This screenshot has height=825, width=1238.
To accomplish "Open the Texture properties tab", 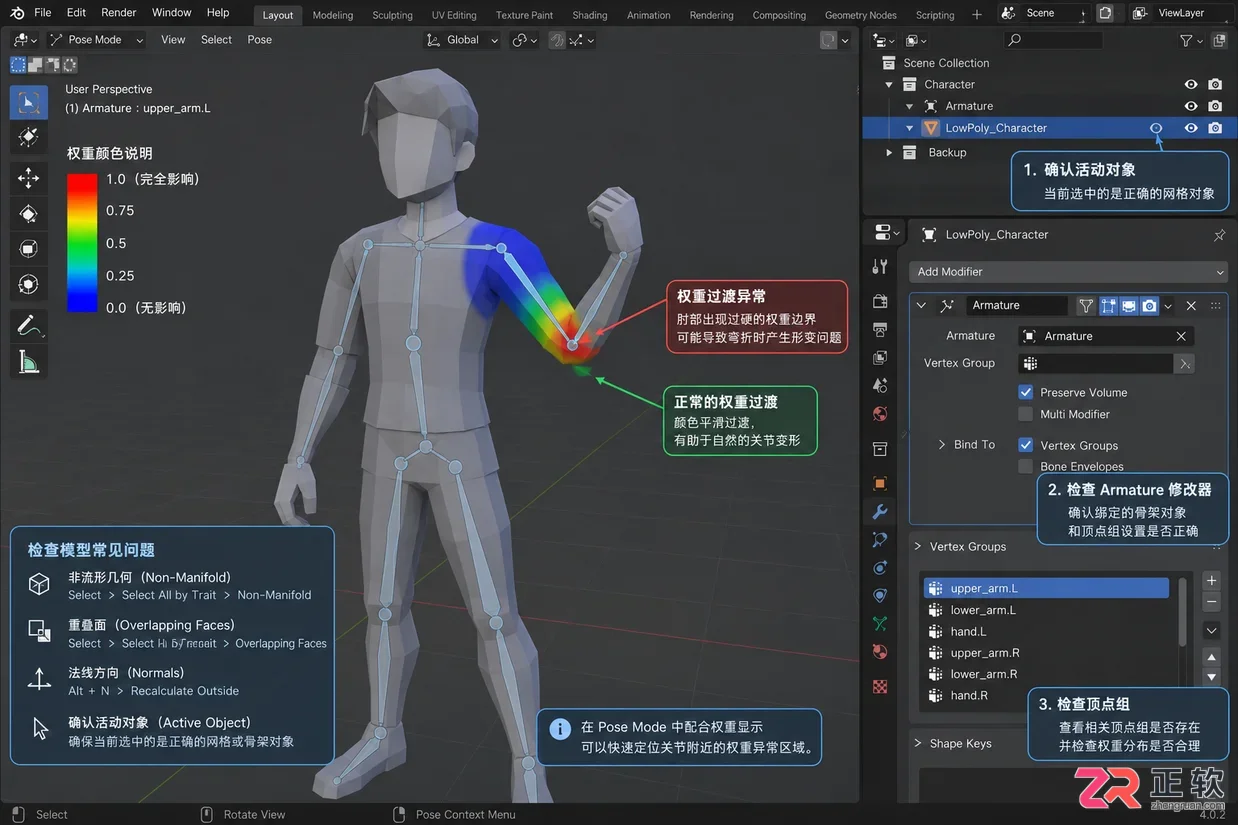I will click(x=880, y=687).
